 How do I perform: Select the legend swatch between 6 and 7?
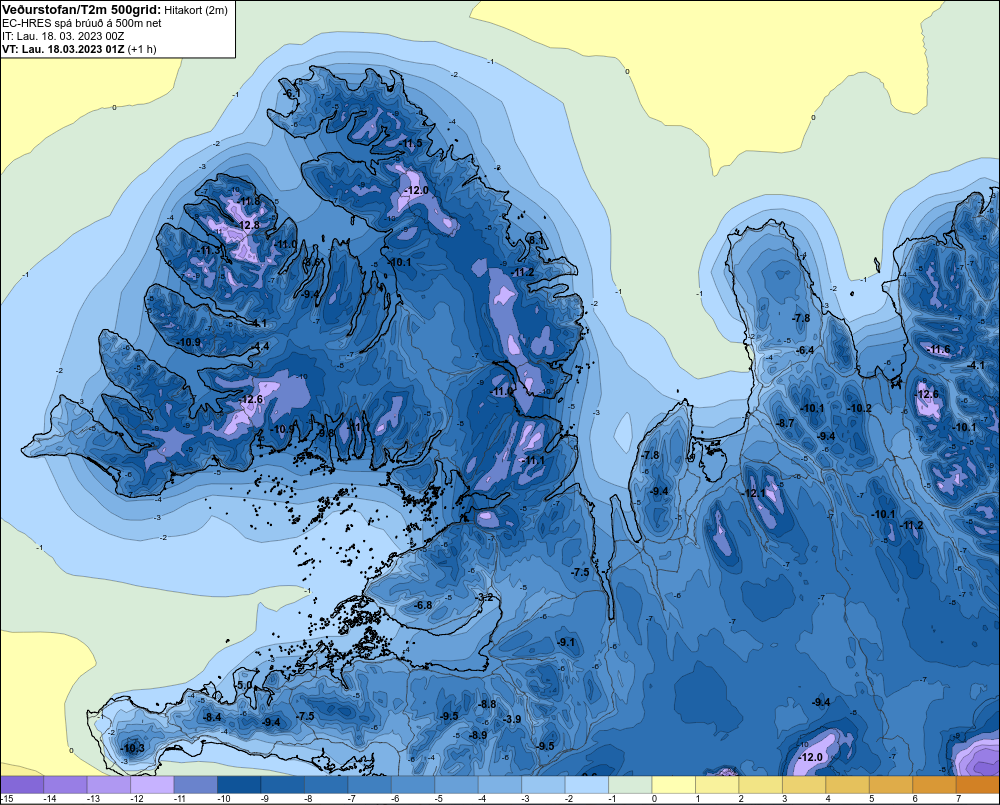[934, 785]
